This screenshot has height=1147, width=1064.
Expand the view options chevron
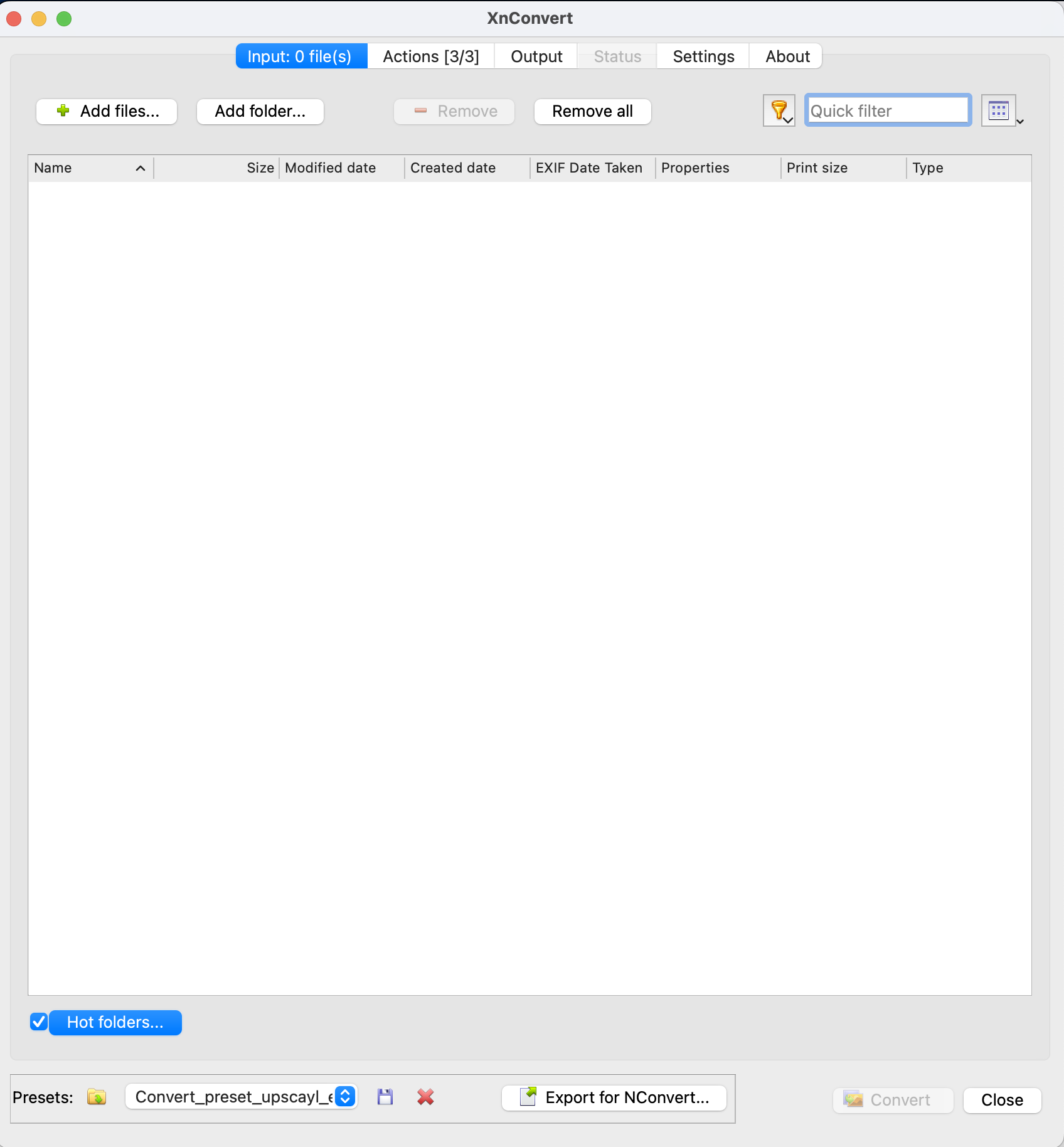[x=1021, y=120]
